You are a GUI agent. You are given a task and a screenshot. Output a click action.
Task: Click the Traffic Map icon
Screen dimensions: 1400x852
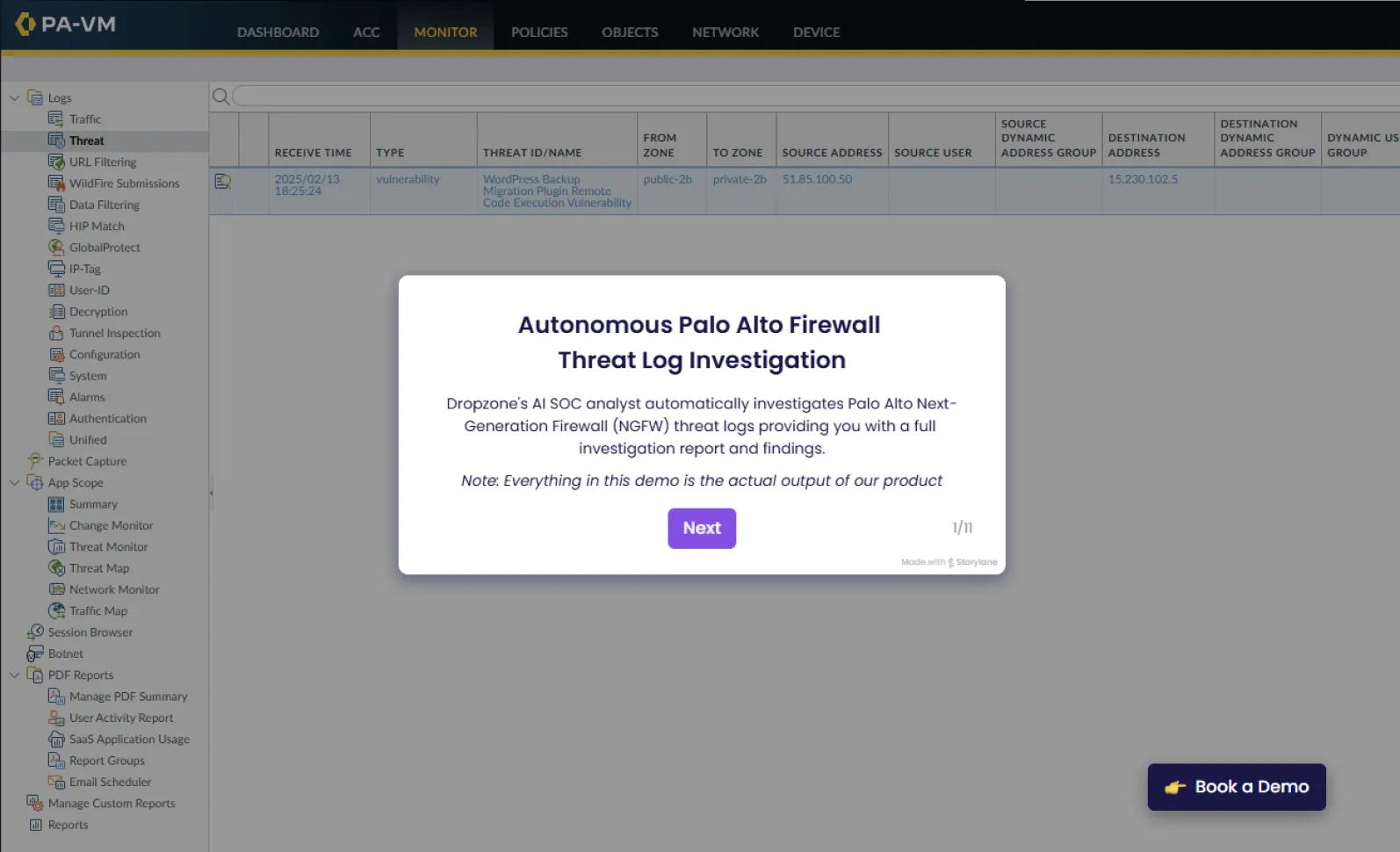(x=56, y=610)
